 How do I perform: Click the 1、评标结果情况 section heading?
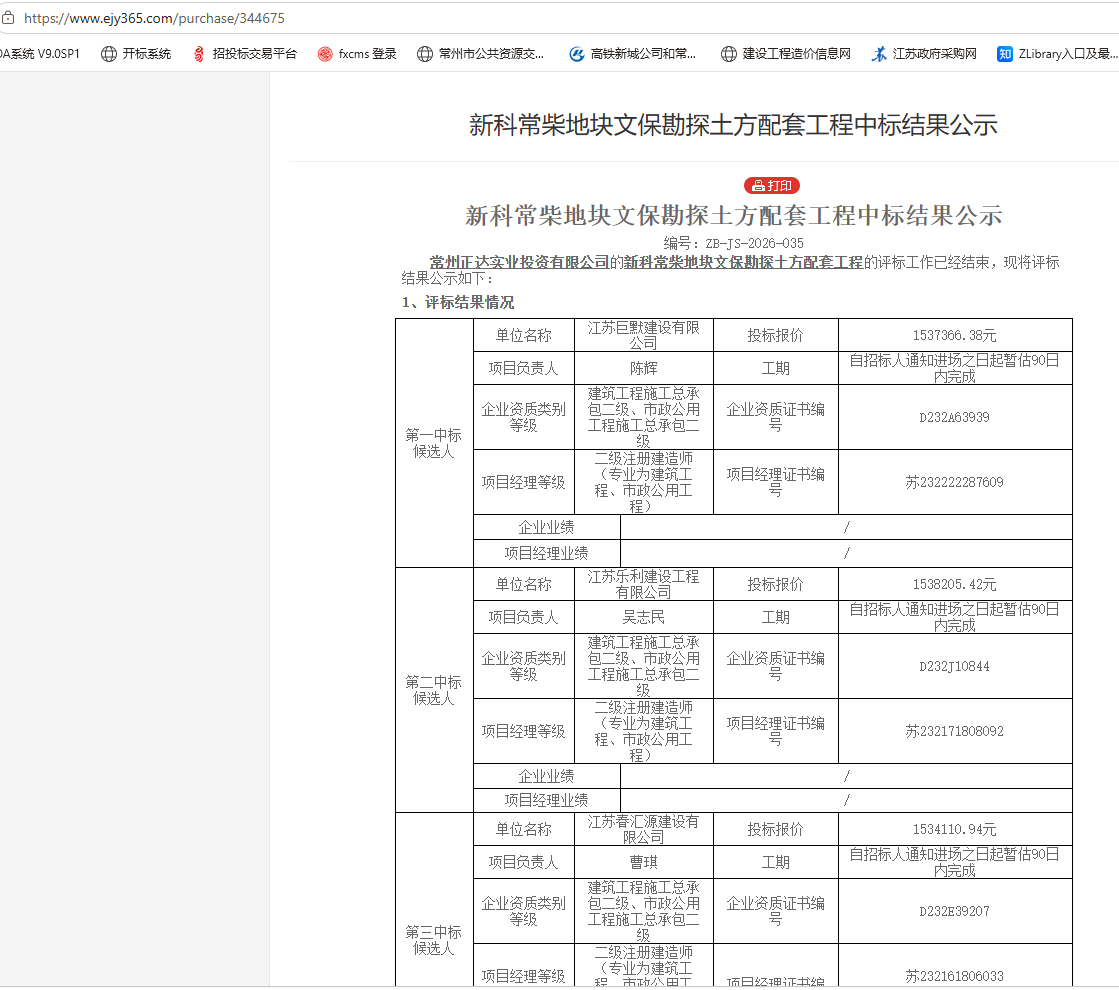tap(457, 303)
